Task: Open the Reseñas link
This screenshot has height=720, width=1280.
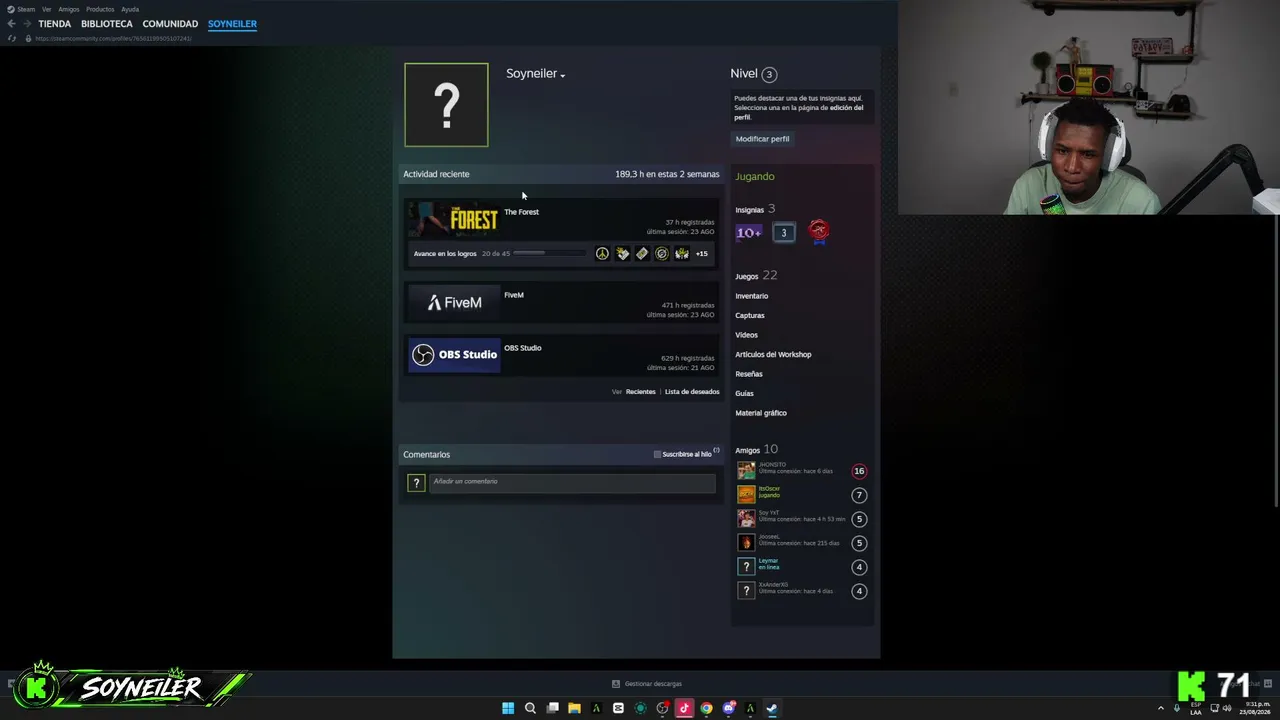Action: [749, 374]
